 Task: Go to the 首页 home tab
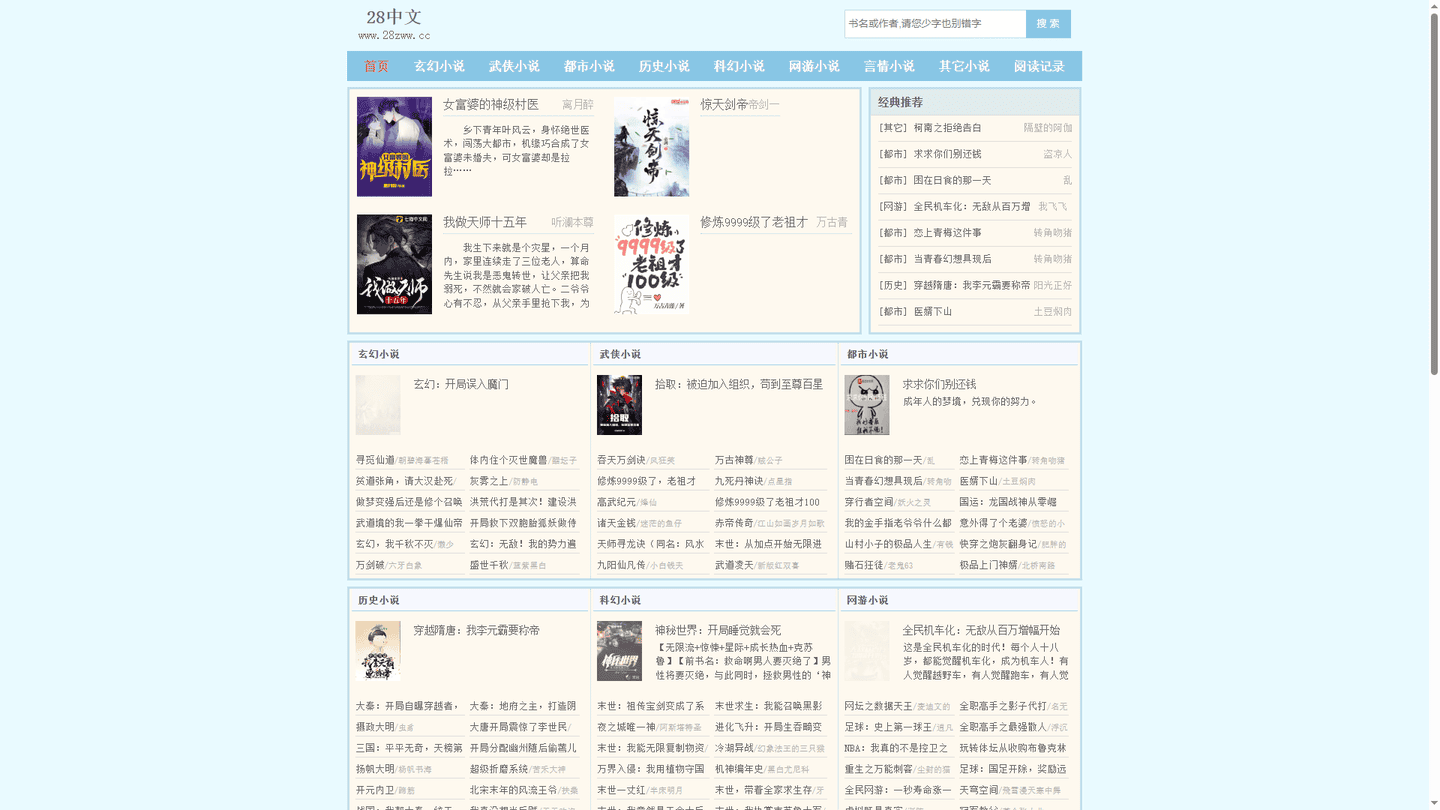[377, 66]
